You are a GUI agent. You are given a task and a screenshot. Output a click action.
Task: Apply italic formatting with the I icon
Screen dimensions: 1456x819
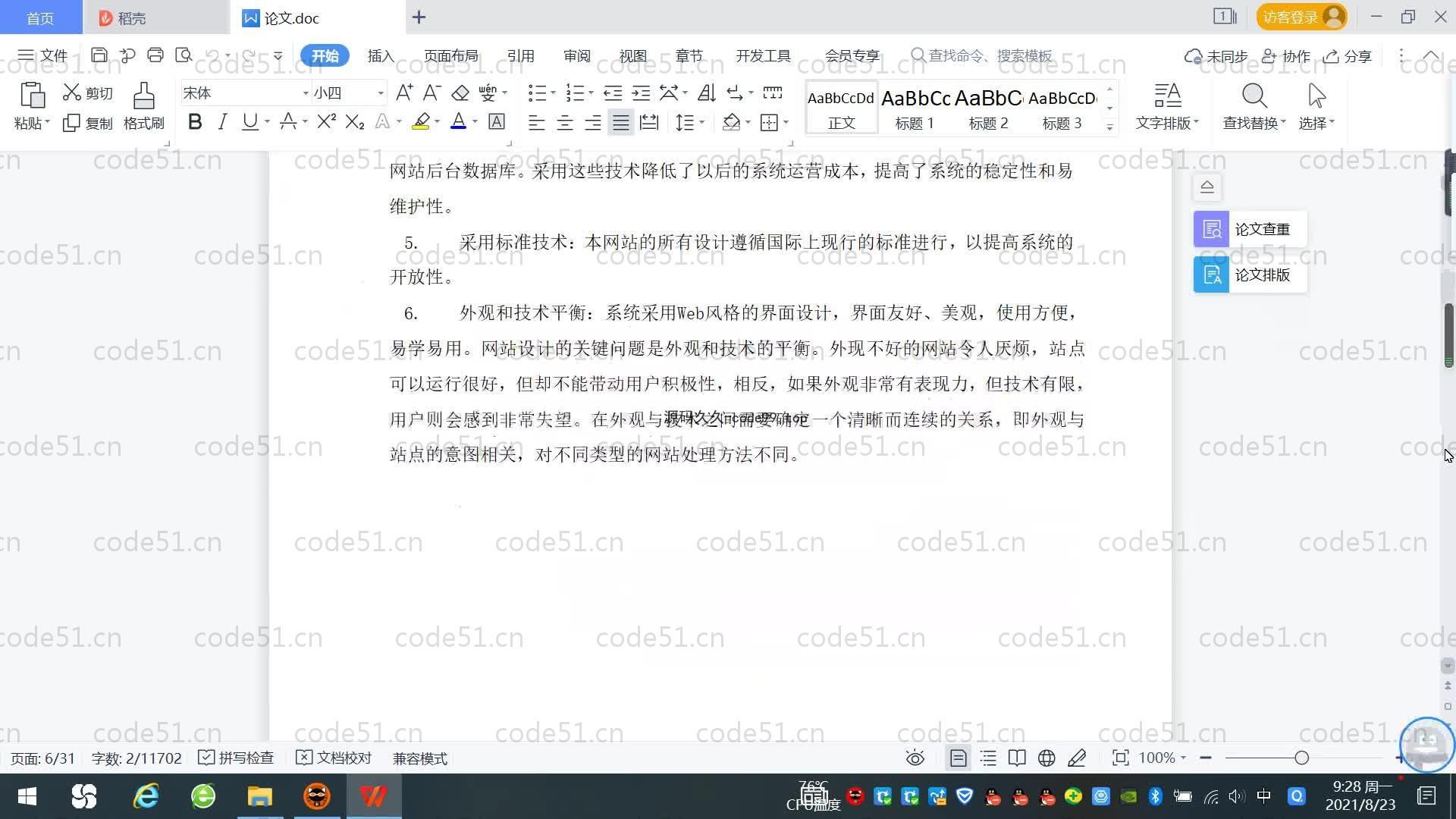pos(222,122)
